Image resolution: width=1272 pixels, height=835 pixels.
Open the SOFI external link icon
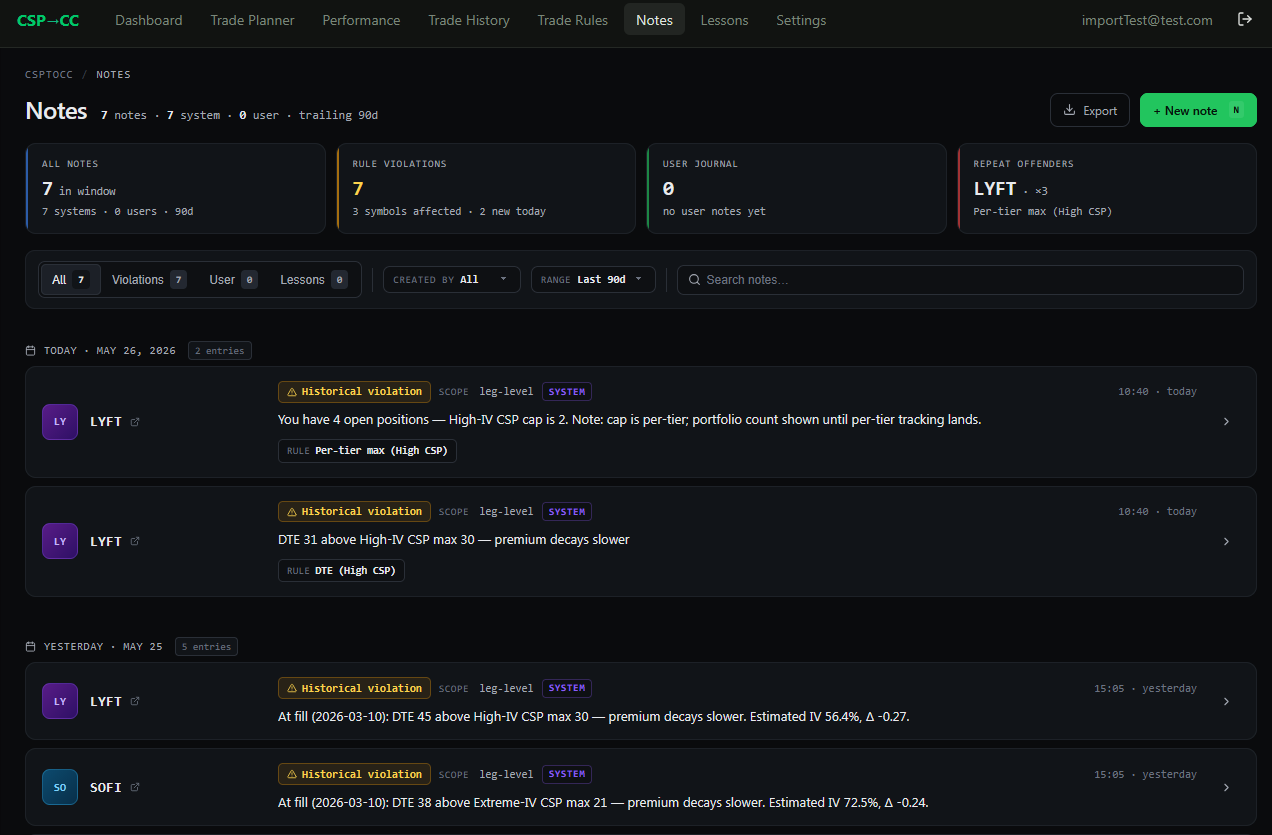point(135,788)
